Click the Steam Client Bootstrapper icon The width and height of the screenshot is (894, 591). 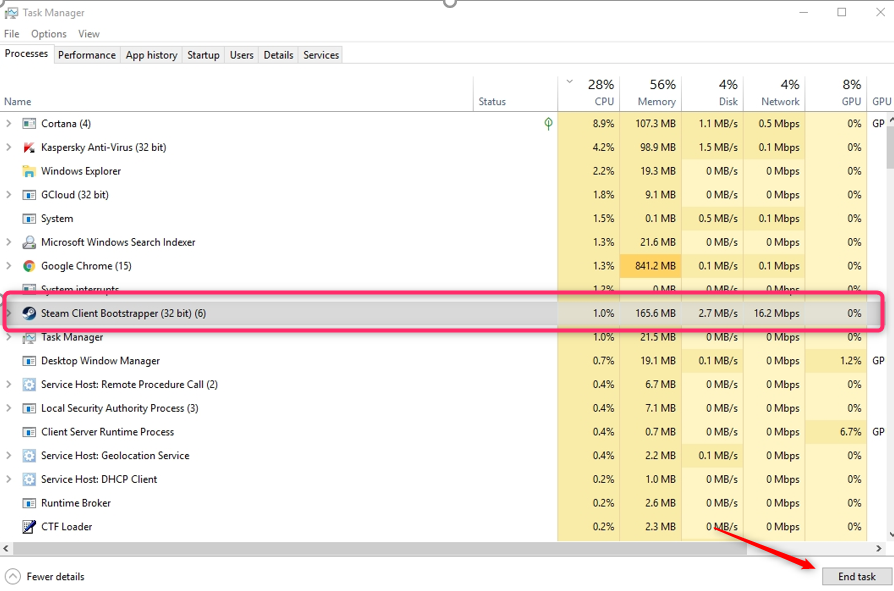29,313
